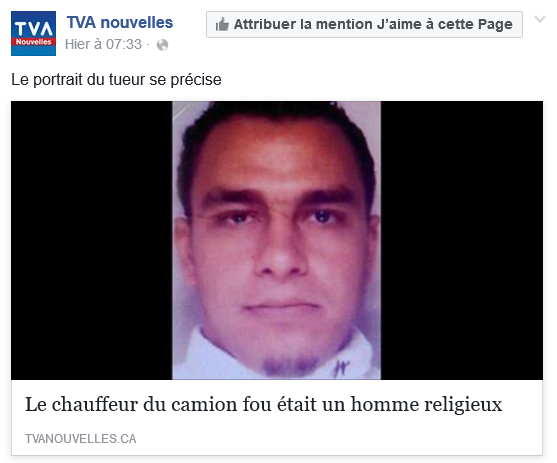
Task: Click the thumbs-up icon in the Like button
Action: point(222,25)
